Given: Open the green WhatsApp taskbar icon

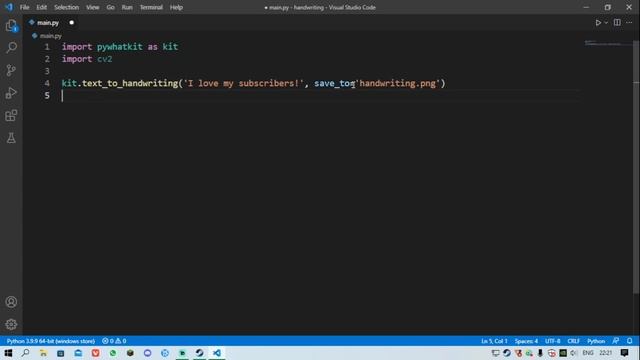Looking at the screenshot, I should coord(113,353).
